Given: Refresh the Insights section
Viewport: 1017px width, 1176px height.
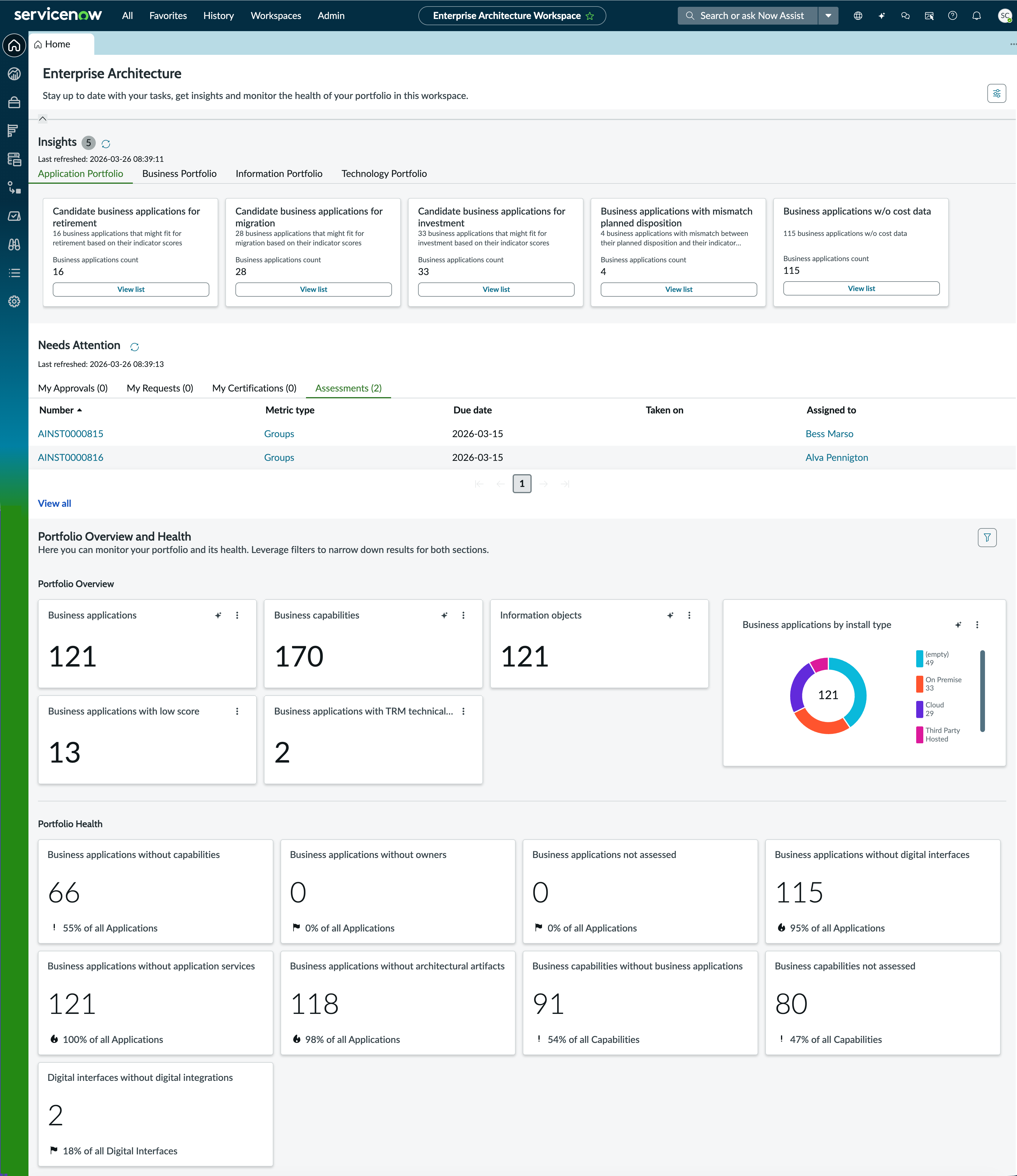Looking at the screenshot, I should 106,144.
